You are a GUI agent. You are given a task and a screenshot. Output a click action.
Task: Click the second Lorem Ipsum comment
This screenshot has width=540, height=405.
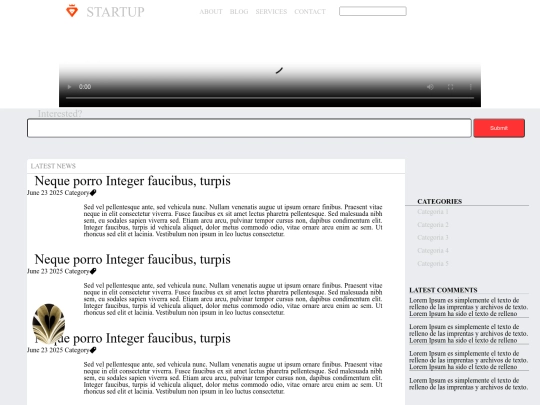pyautogui.click(x=469, y=333)
